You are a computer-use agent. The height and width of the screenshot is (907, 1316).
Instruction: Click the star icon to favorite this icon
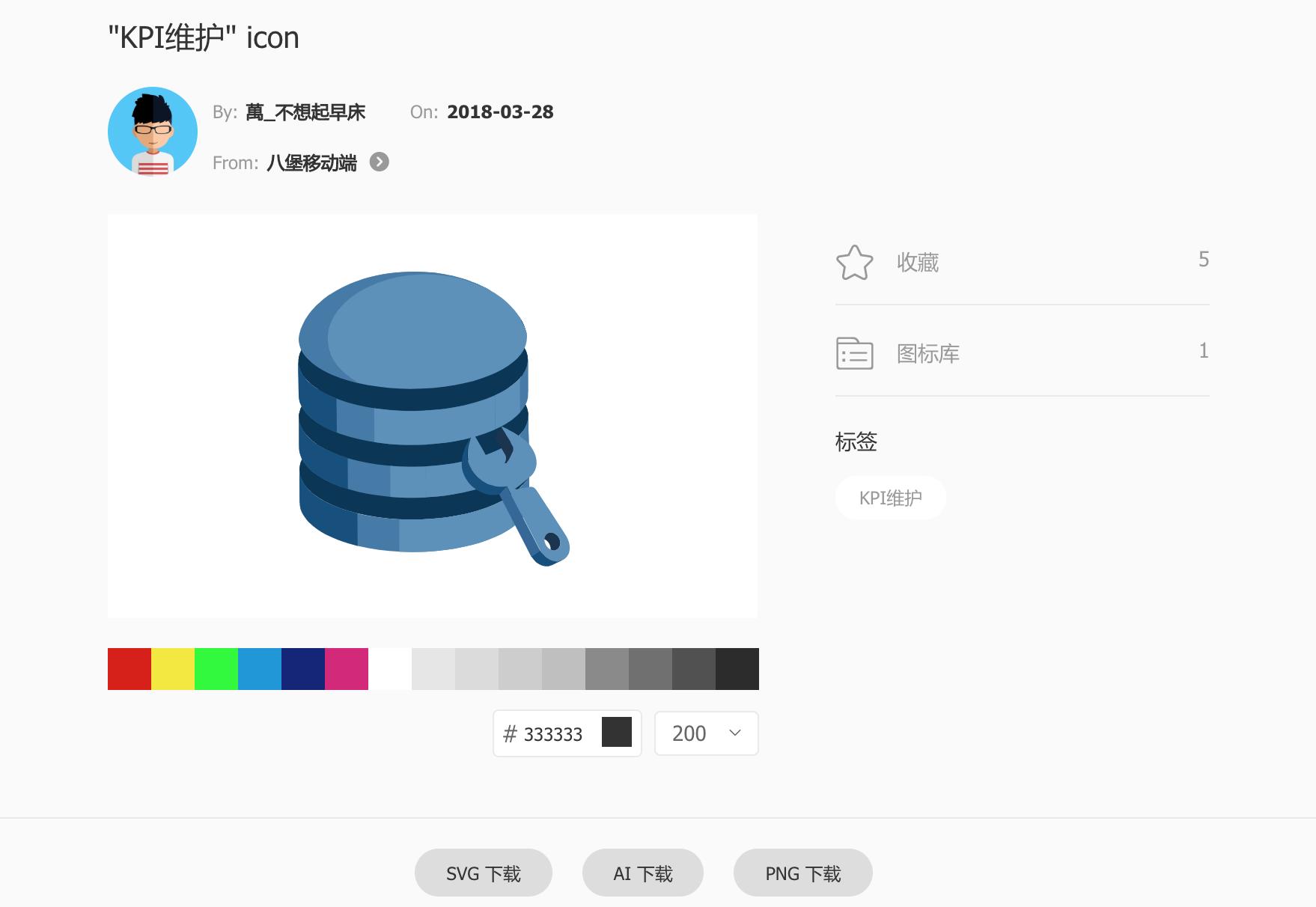pyautogui.click(x=855, y=263)
